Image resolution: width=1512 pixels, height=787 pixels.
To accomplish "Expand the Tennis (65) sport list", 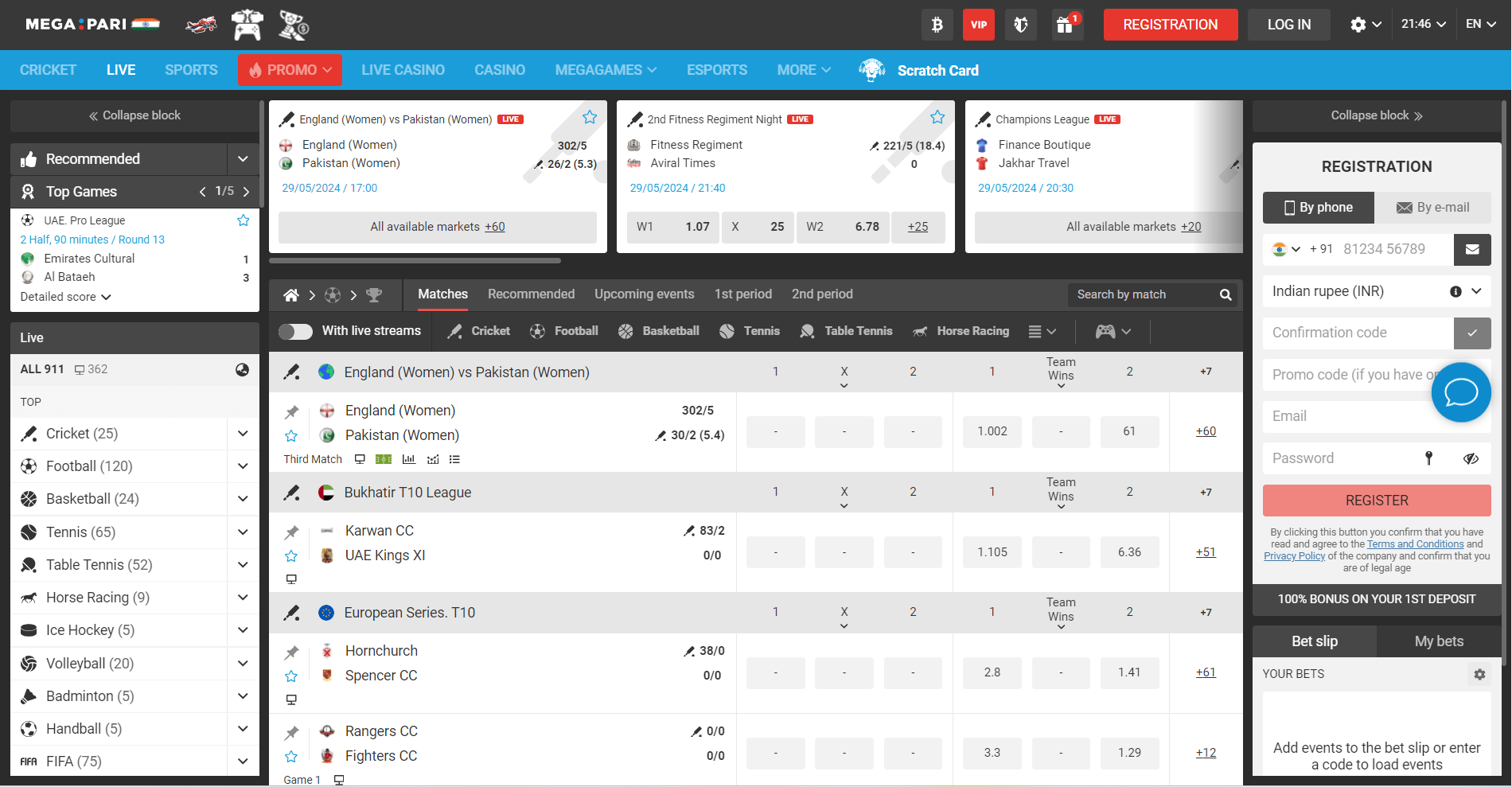I will (x=243, y=532).
